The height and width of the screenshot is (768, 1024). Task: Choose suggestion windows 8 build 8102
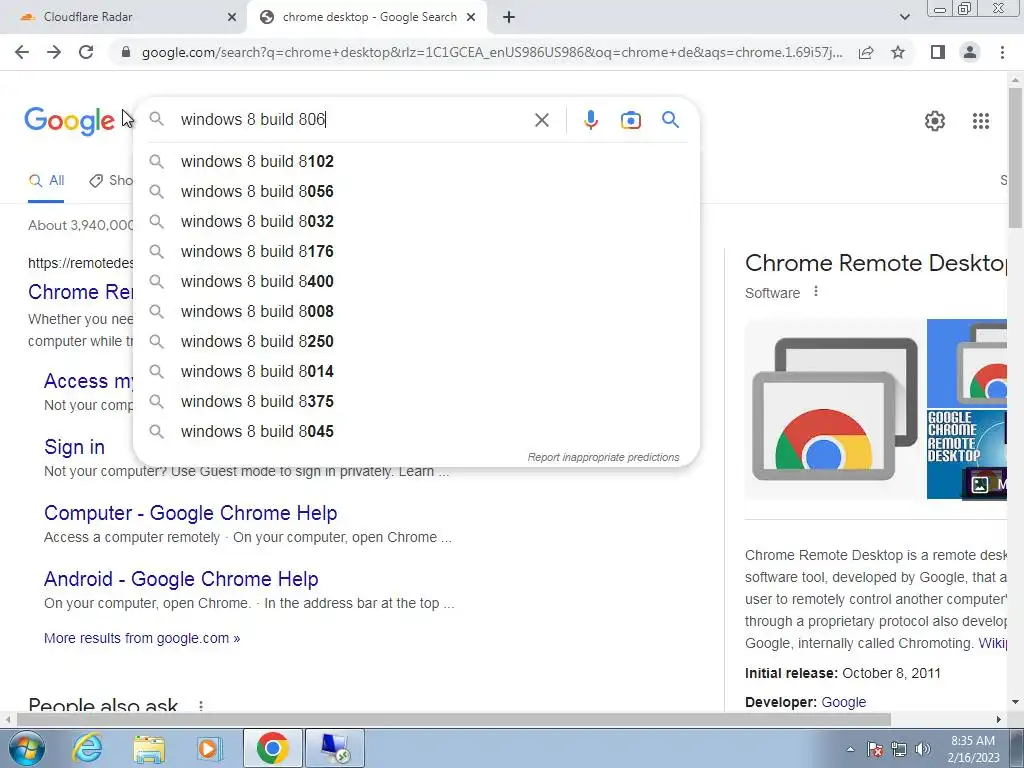click(x=416, y=161)
